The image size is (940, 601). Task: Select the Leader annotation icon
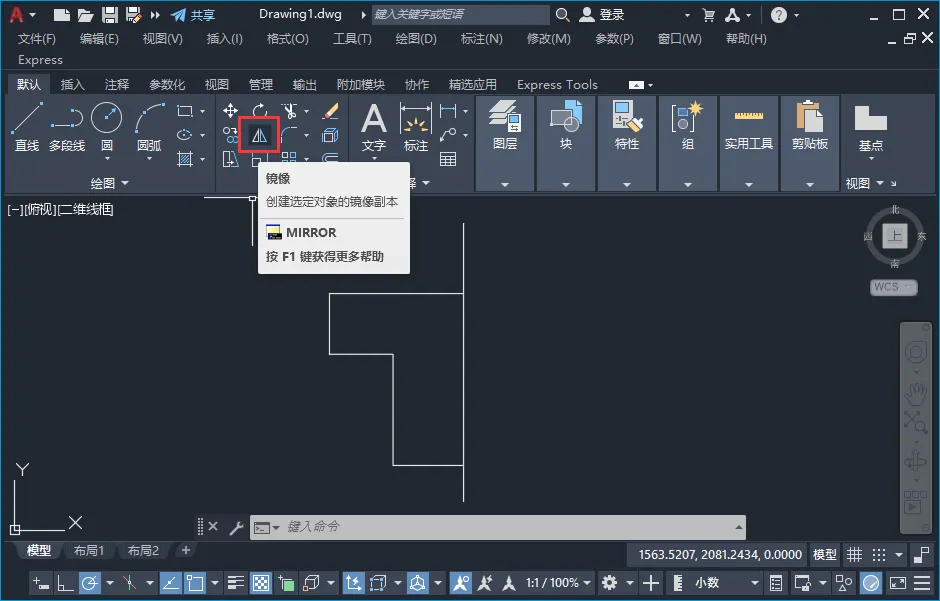click(x=448, y=135)
